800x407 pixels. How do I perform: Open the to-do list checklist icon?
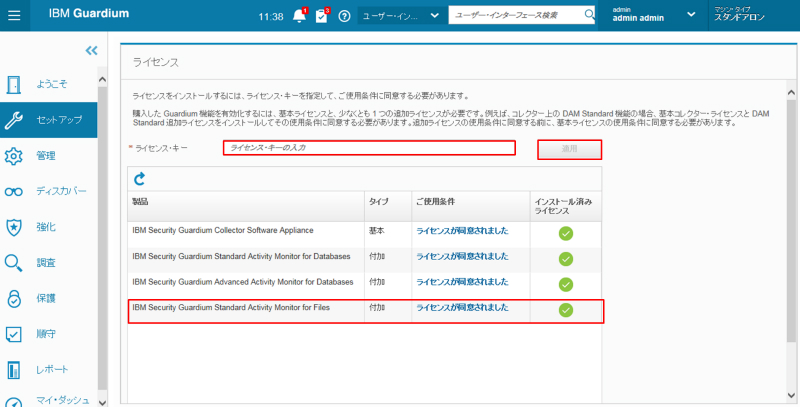(322, 16)
